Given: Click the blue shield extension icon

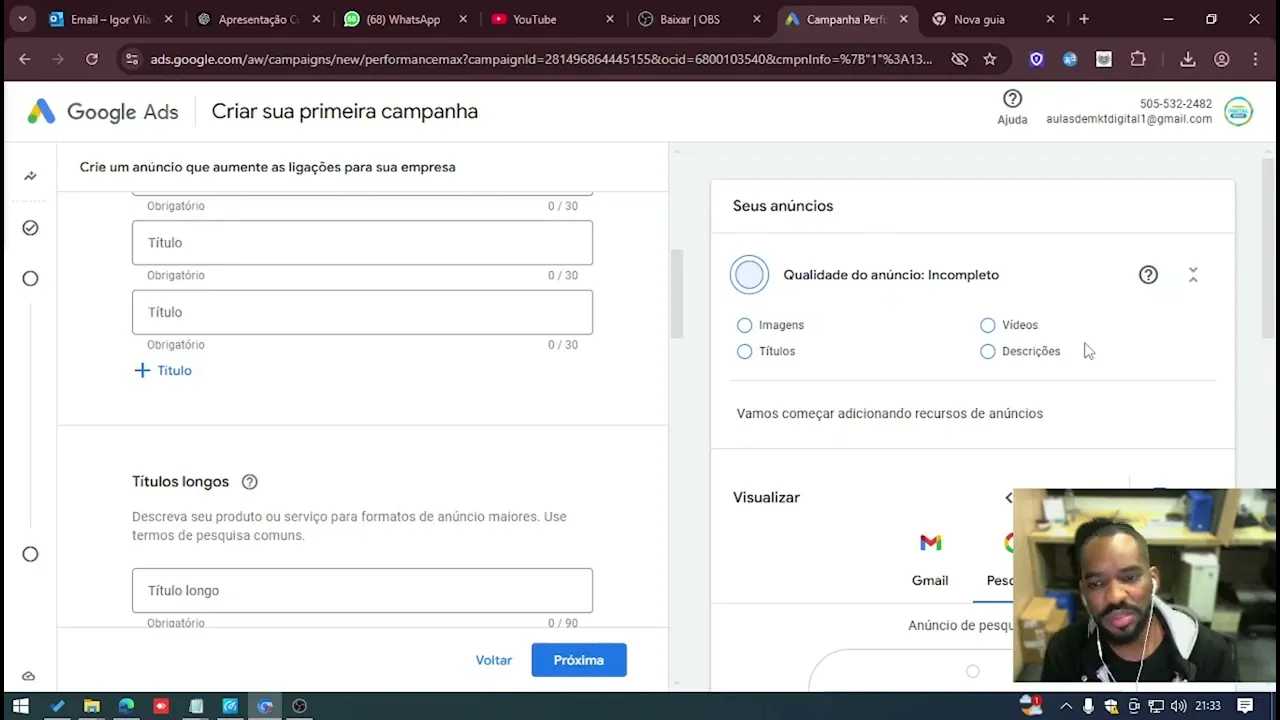Looking at the screenshot, I should tap(1036, 59).
